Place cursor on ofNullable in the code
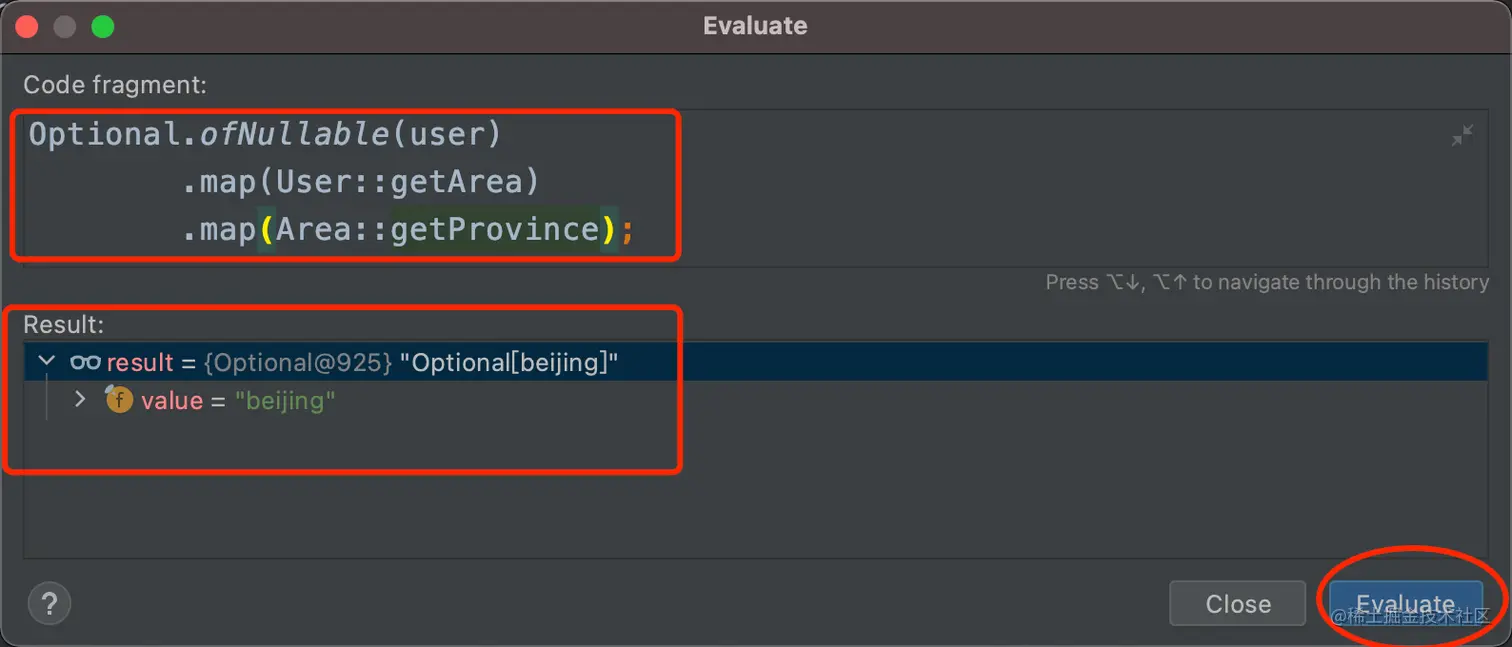The width and height of the screenshot is (1512, 647). point(293,134)
